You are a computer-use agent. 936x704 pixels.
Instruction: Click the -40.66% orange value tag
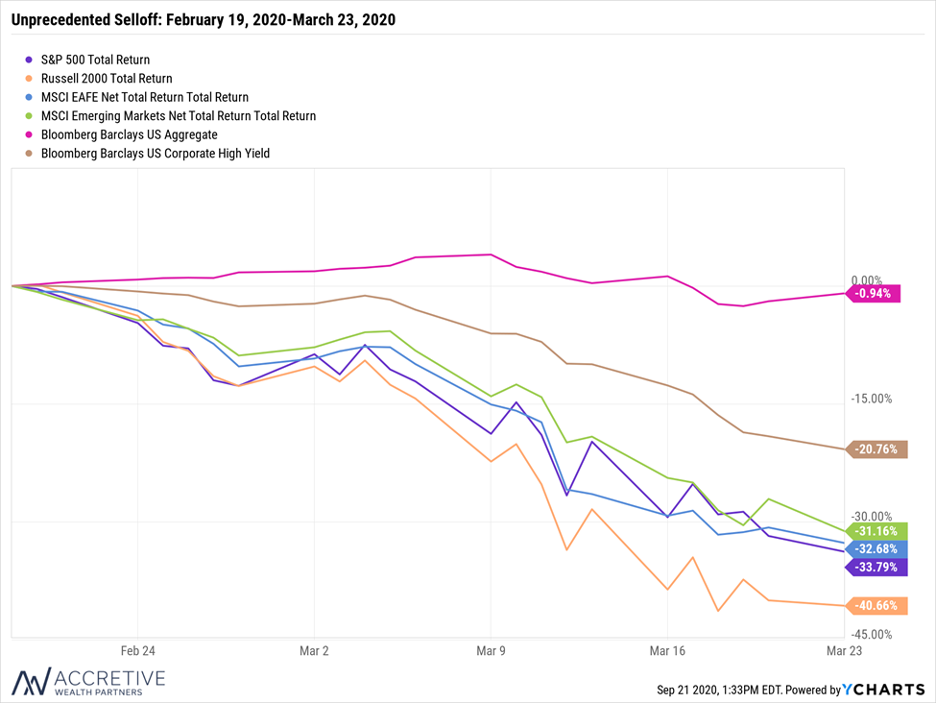pos(877,605)
